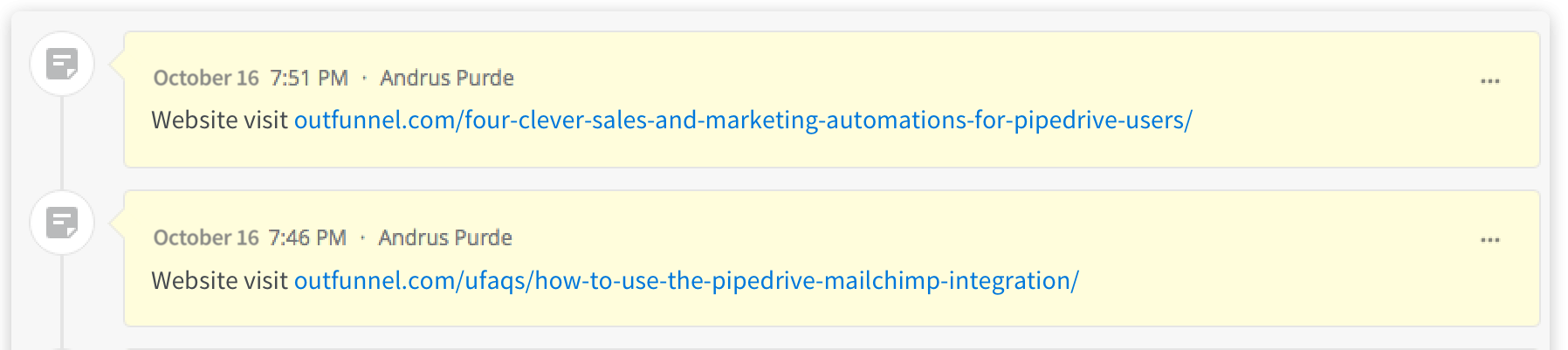Click the October 16 7:46 PM timestamp
Screen dimensions: 1568x350
(x=250, y=237)
